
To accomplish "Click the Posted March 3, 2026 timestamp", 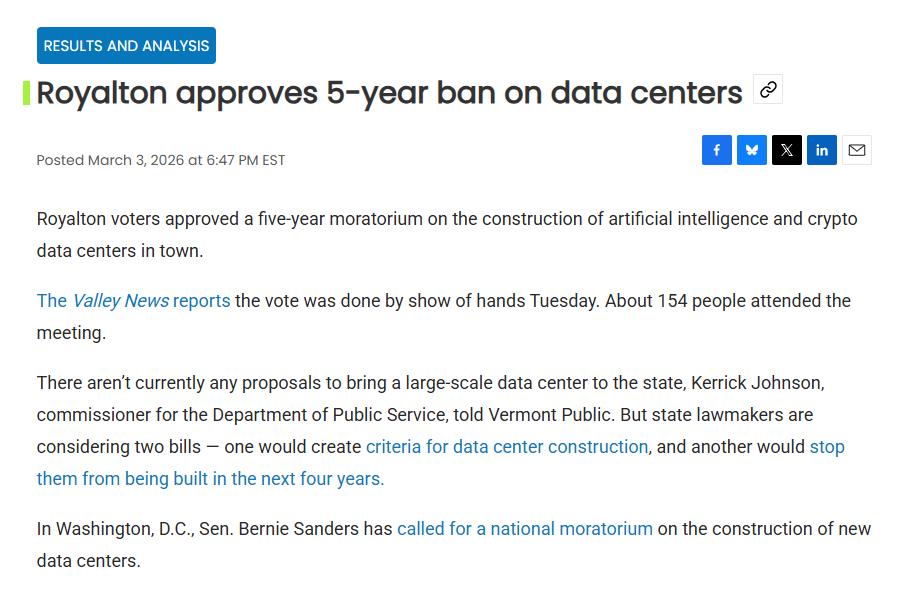I will tap(161, 160).
